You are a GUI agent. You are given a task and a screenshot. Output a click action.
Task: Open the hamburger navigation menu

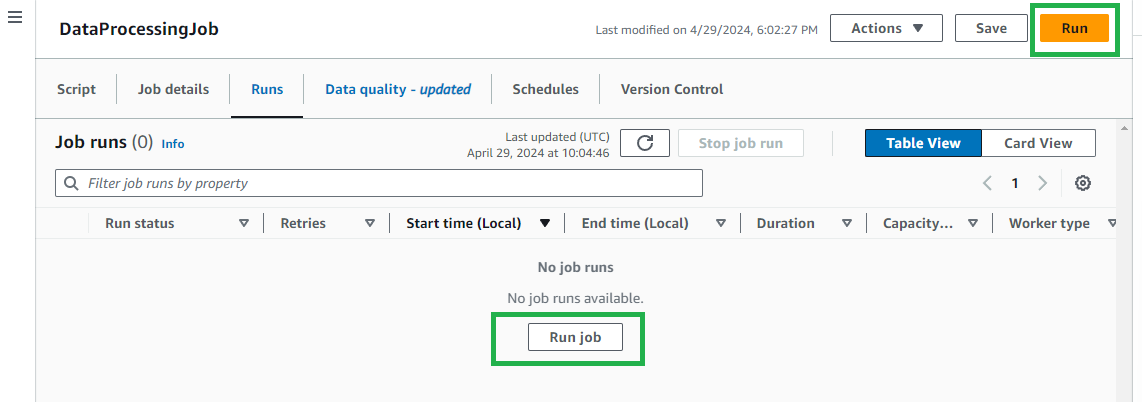coord(15,19)
